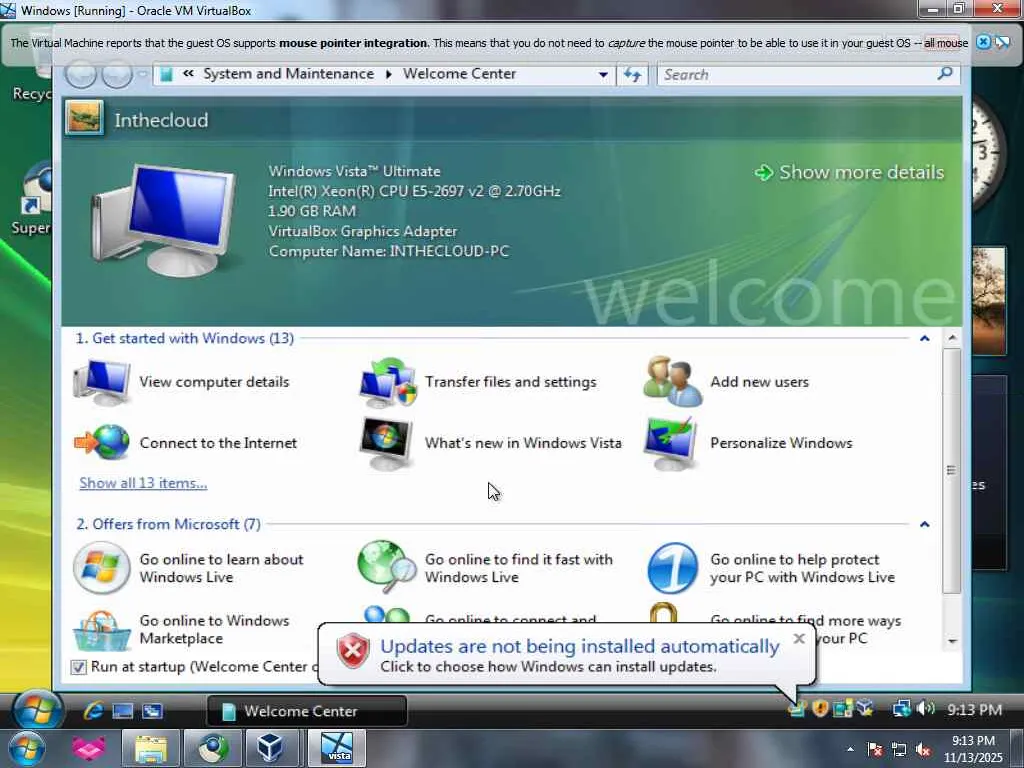This screenshot has width=1024, height=768.
Task: Open the pink app on host taskbar
Action: (88, 749)
